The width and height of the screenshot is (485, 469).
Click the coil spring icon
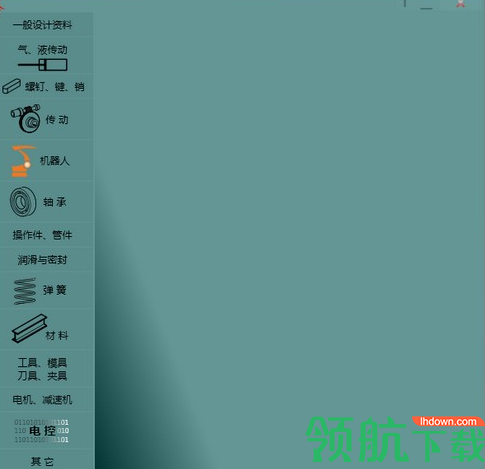(25, 291)
